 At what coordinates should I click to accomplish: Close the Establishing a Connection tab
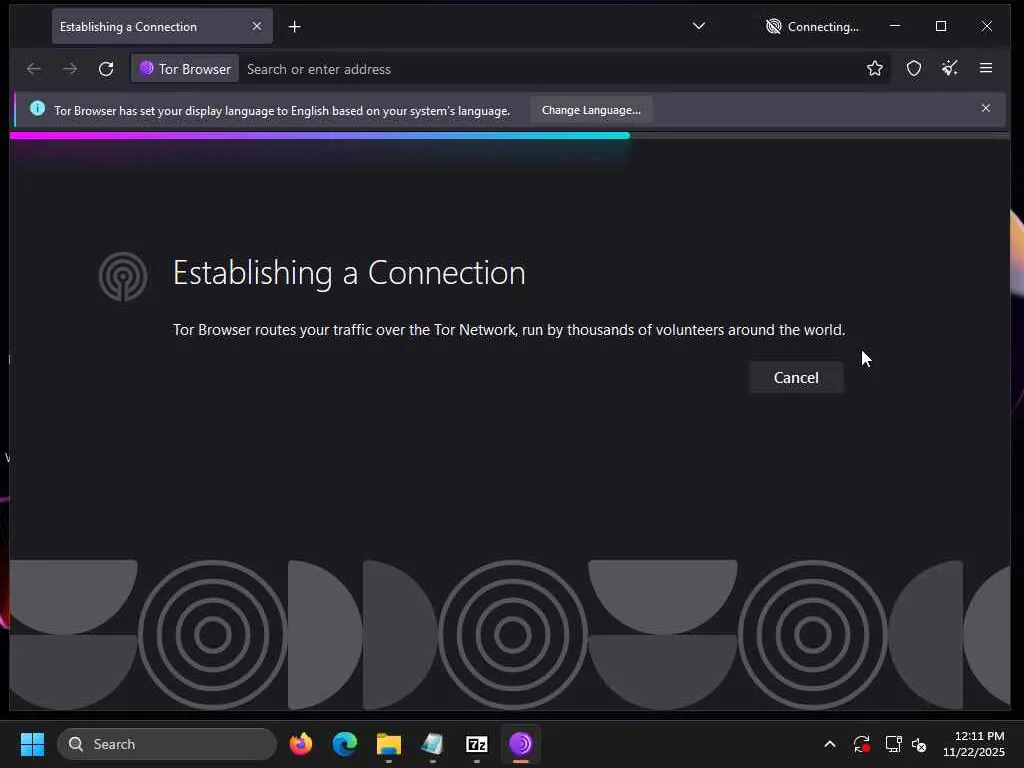click(257, 26)
